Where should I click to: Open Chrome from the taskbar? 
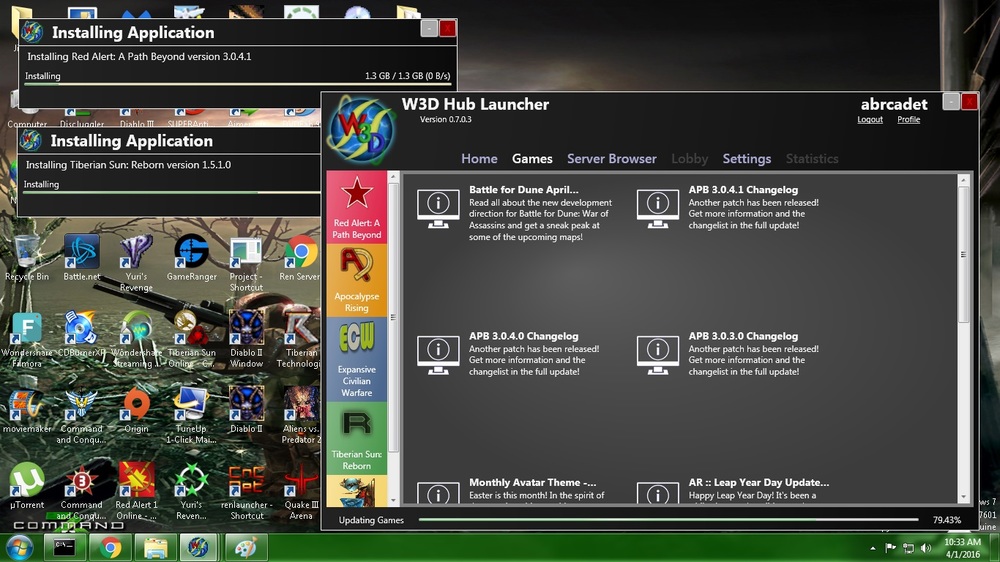(x=110, y=547)
